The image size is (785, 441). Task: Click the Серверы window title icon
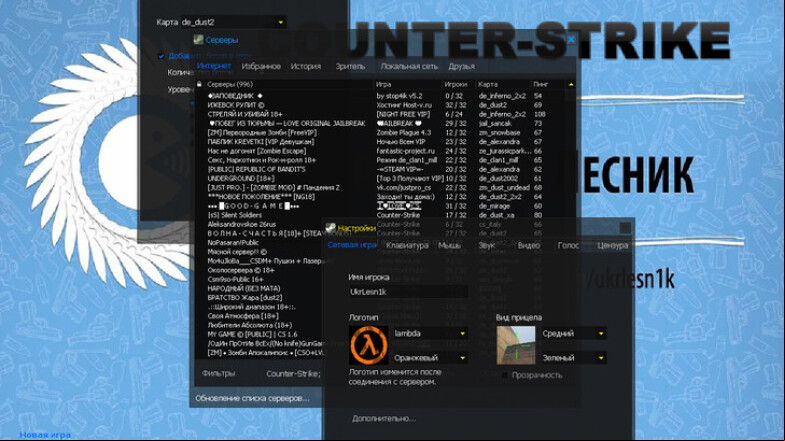(198, 40)
